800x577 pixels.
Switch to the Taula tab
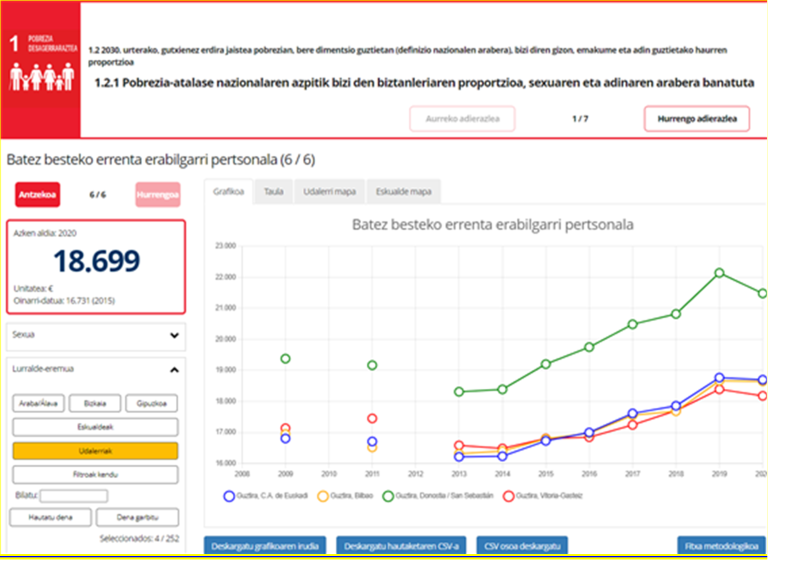click(272, 190)
